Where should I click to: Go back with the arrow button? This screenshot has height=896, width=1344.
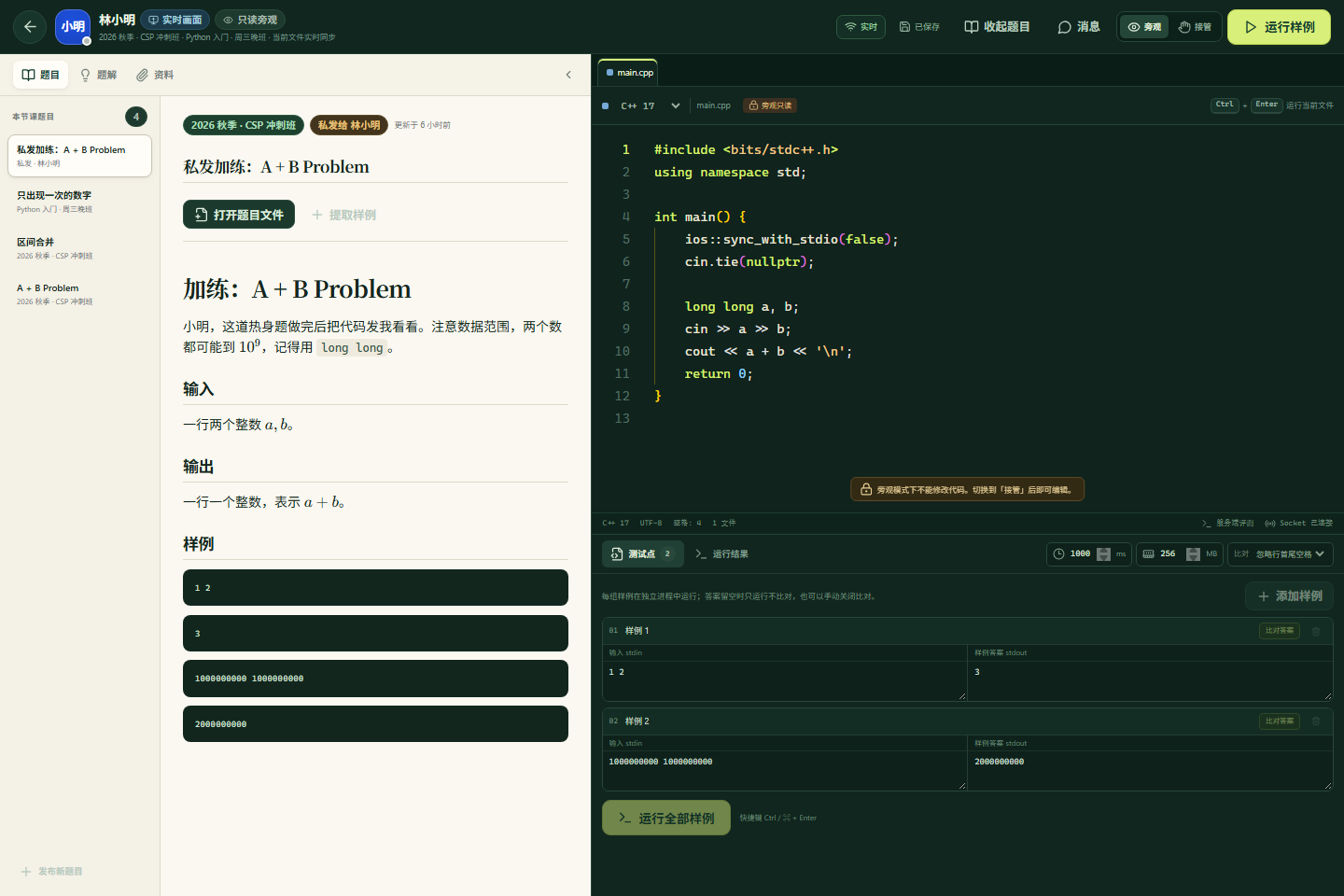[30, 27]
